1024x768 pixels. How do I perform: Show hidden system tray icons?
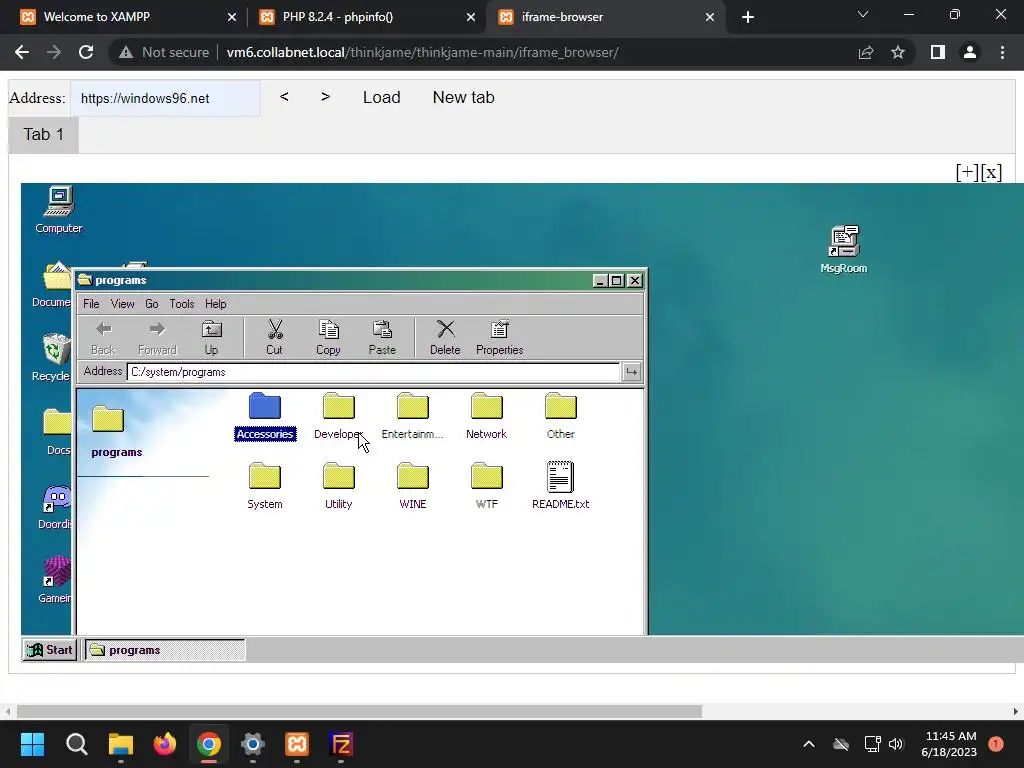click(x=808, y=744)
